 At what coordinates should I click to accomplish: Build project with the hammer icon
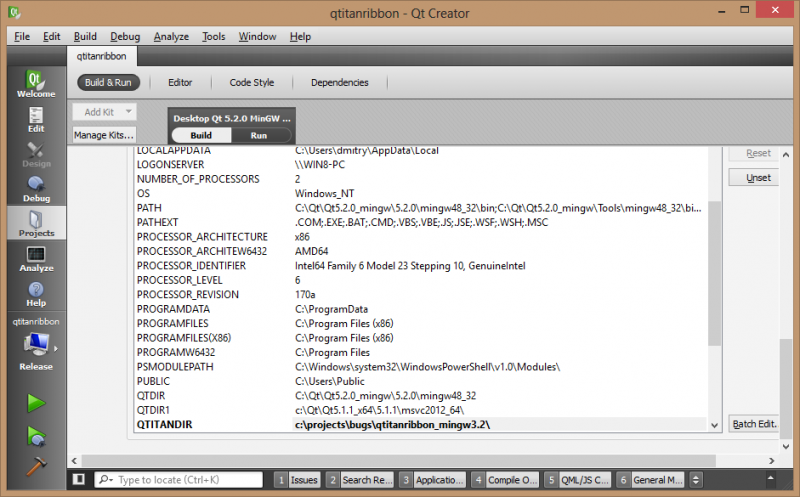tap(36, 465)
